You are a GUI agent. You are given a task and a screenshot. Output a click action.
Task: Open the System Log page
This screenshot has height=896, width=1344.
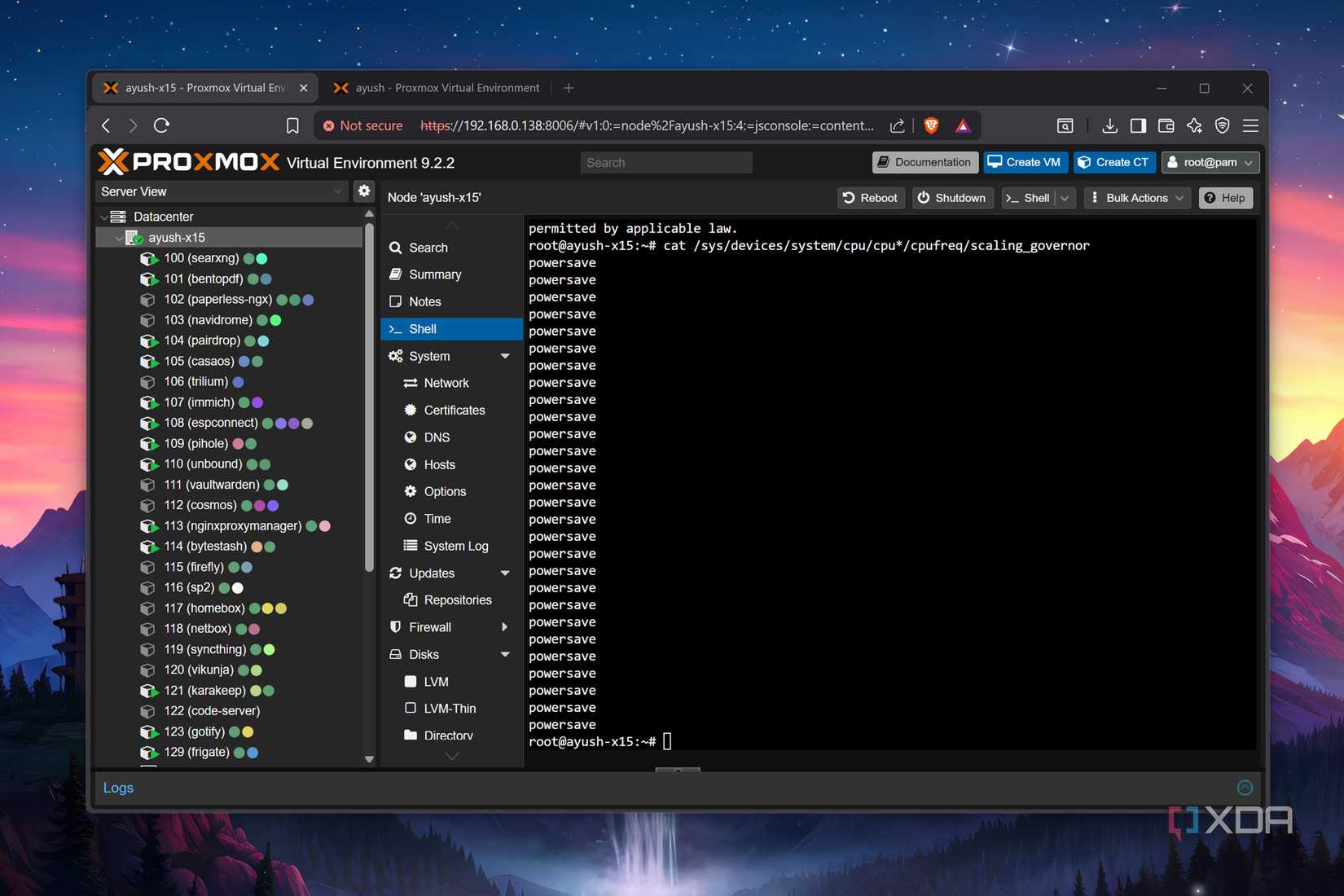[x=451, y=546]
